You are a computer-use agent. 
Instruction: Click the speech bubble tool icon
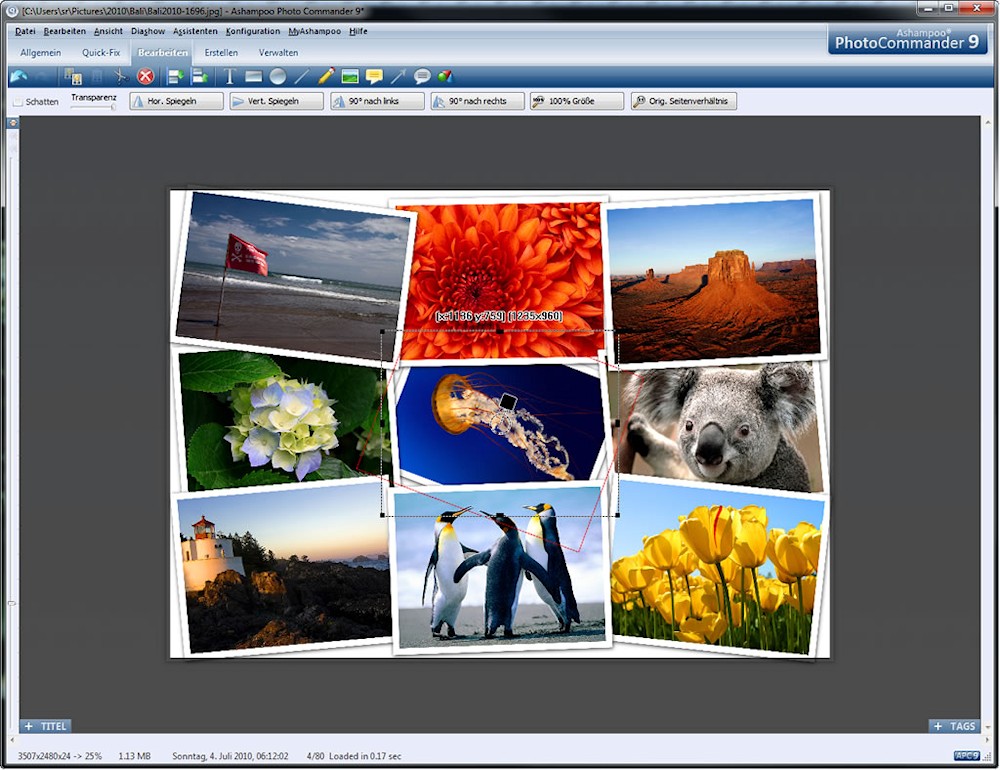point(422,76)
